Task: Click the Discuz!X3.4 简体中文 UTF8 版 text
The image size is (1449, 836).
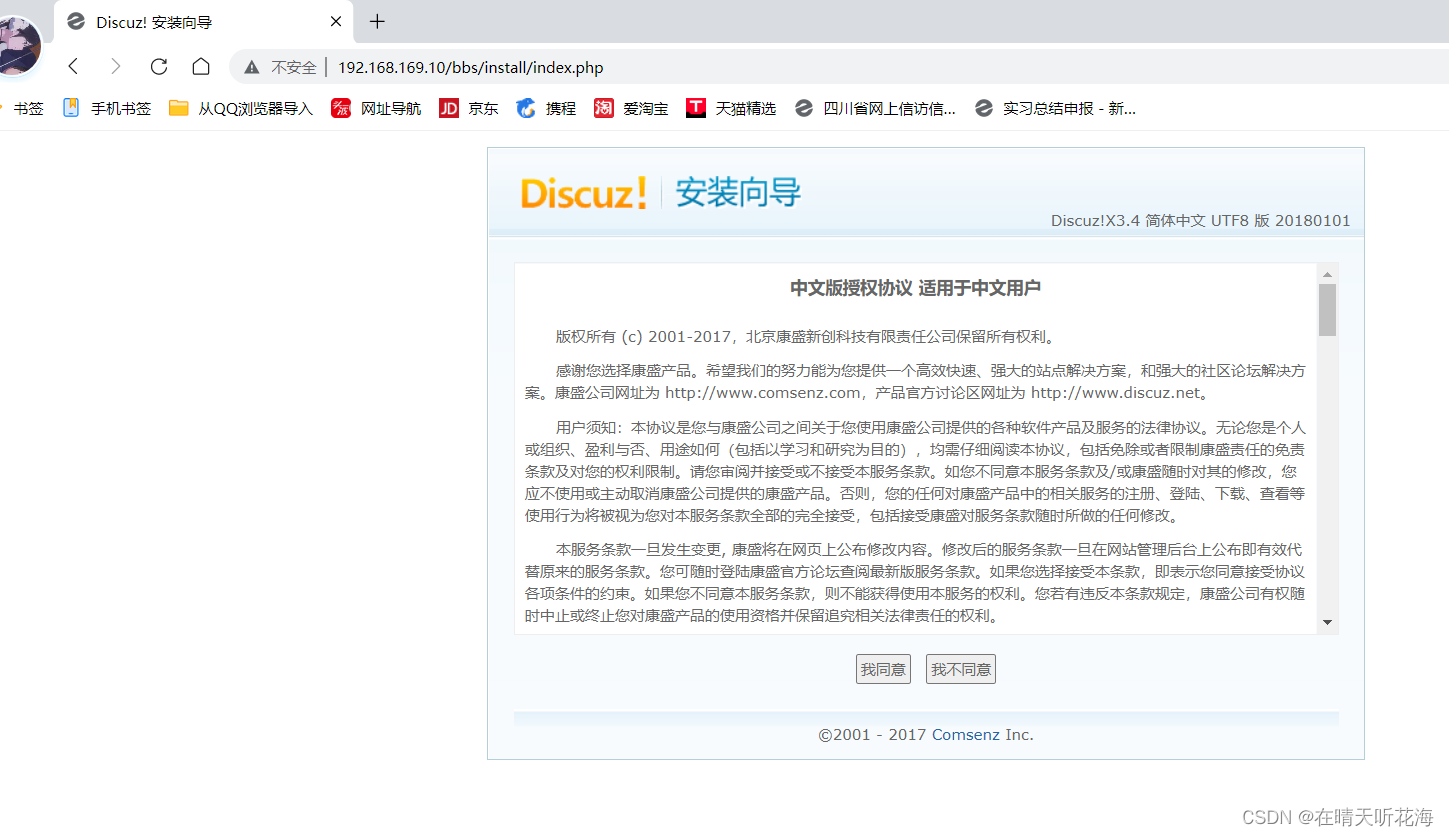Action: click(1200, 220)
